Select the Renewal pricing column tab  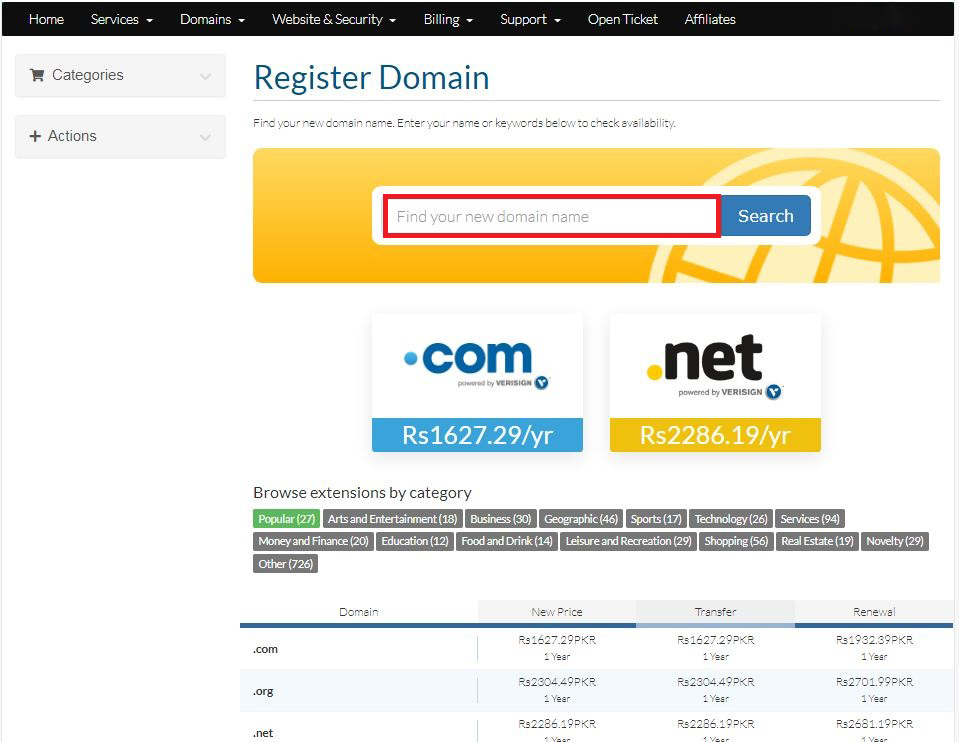pyautogui.click(x=874, y=612)
